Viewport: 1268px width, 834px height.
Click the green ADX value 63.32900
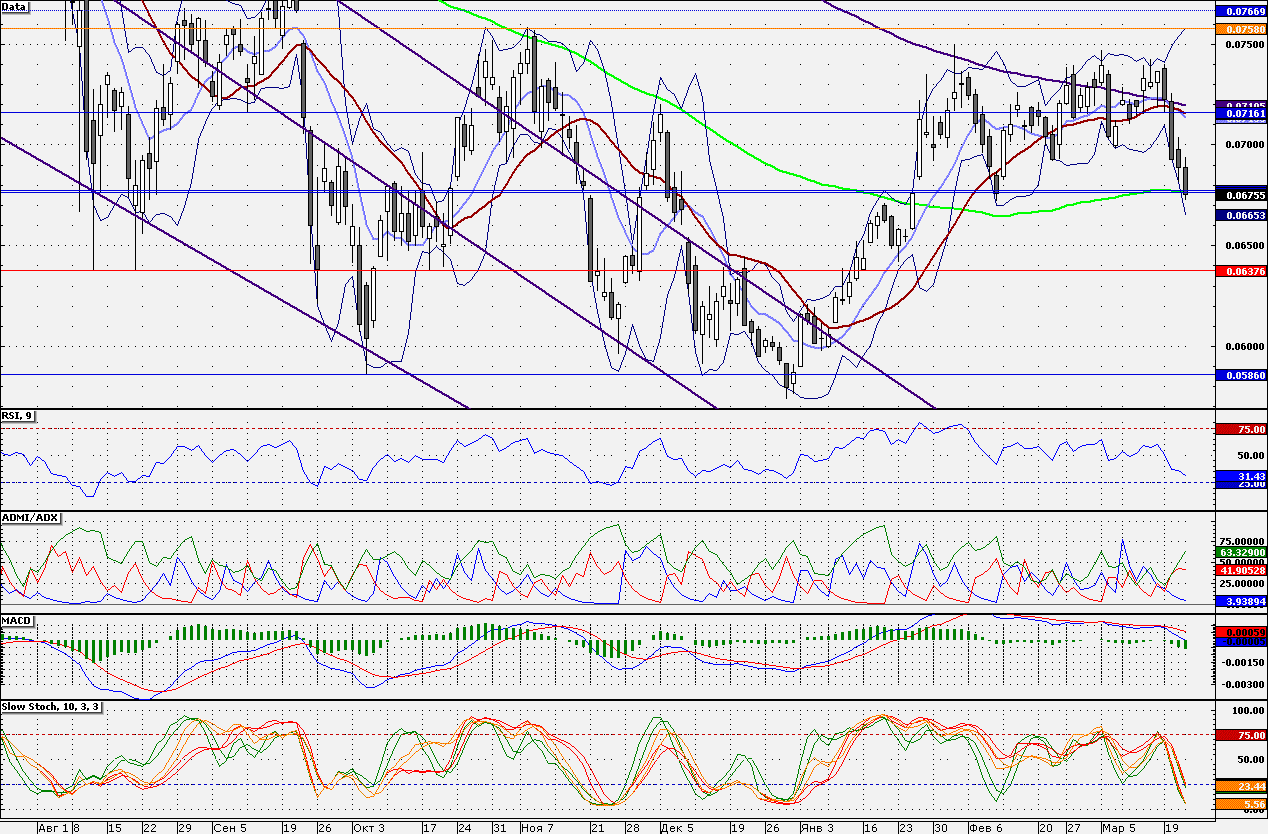pyautogui.click(x=1240, y=552)
